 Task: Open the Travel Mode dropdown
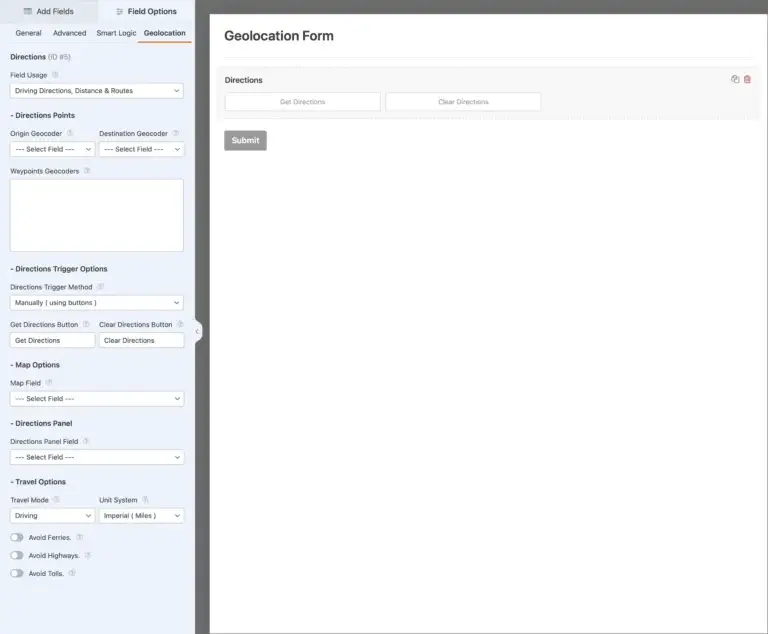pos(52,515)
